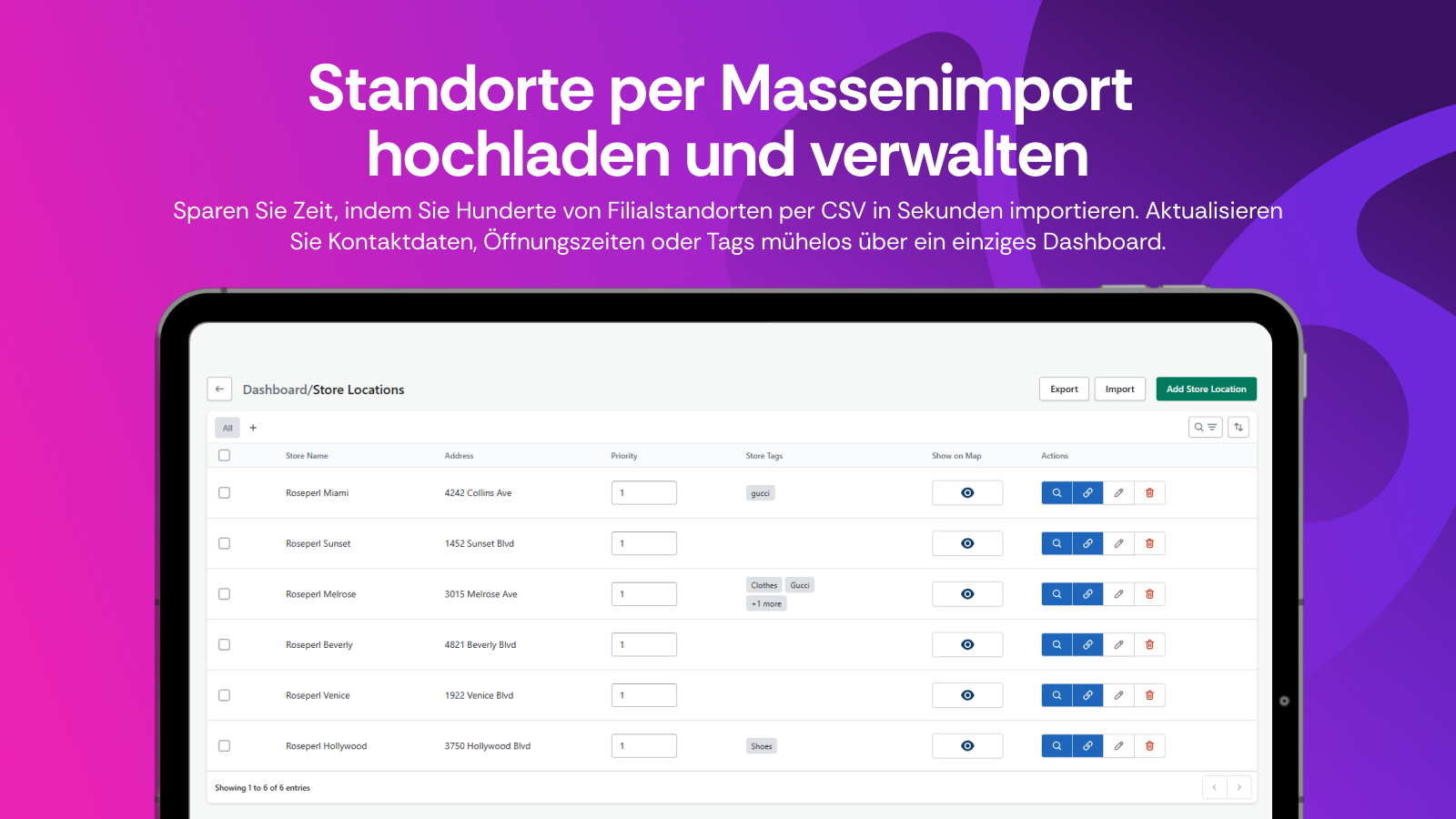The image size is (1456, 819).
Task: Delete Roseperl Miami store
Action: (x=1149, y=493)
